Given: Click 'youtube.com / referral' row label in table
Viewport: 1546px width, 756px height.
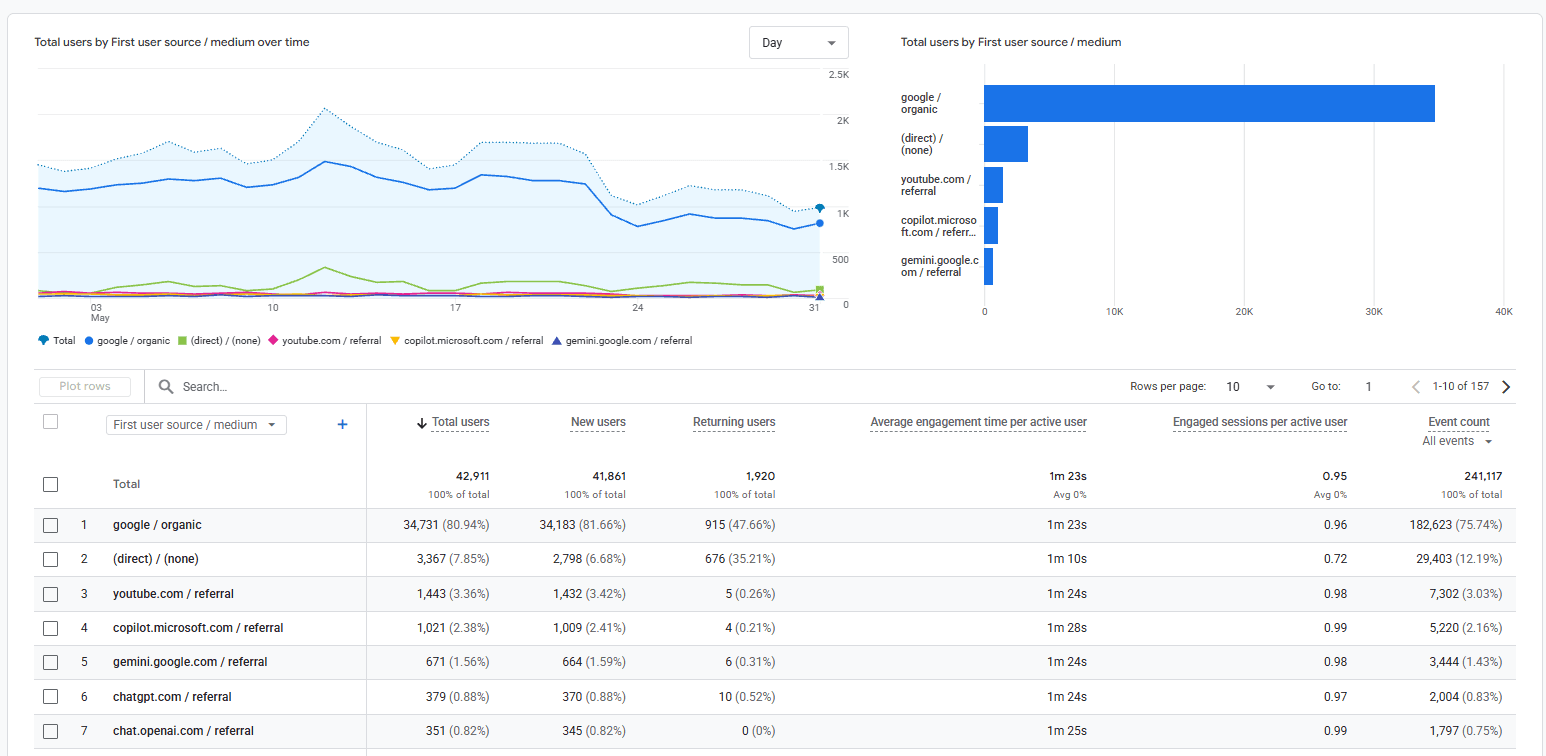Looking at the screenshot, I should tap(173, 594).
